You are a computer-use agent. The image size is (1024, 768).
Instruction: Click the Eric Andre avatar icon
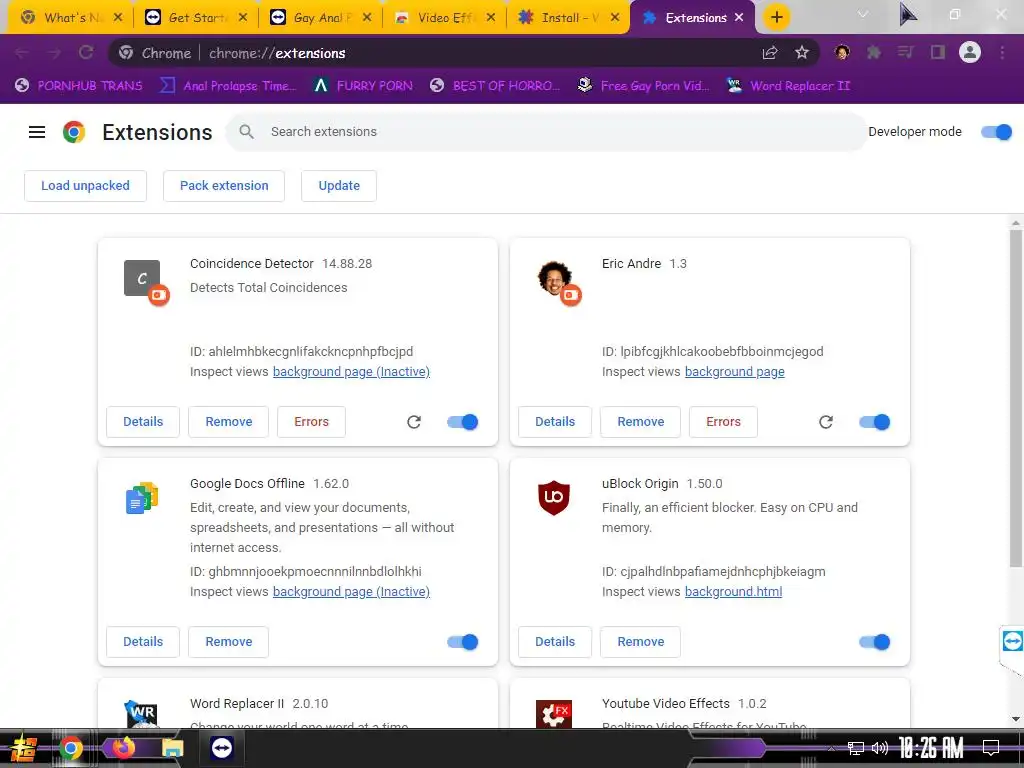(554, 278)
